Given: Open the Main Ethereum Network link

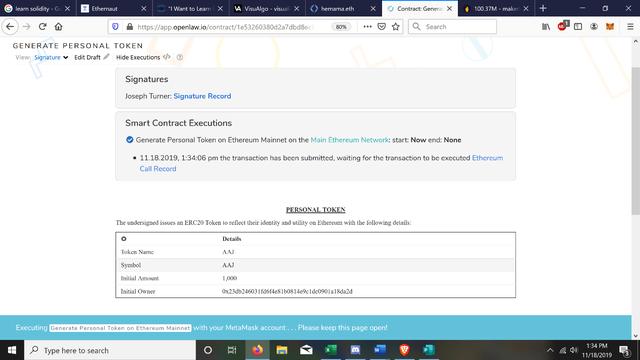Looking at the screenshot, I should [x=349, y=140].
